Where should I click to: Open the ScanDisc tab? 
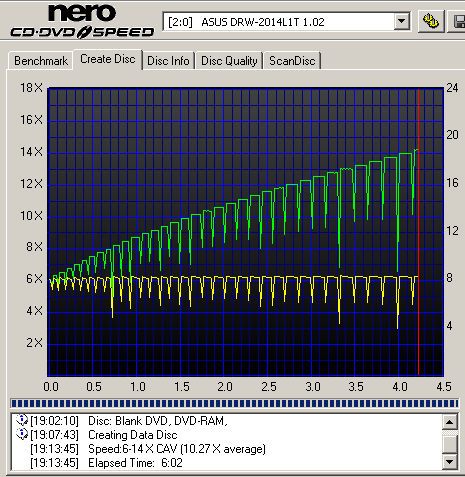click(x=292, y=61)
